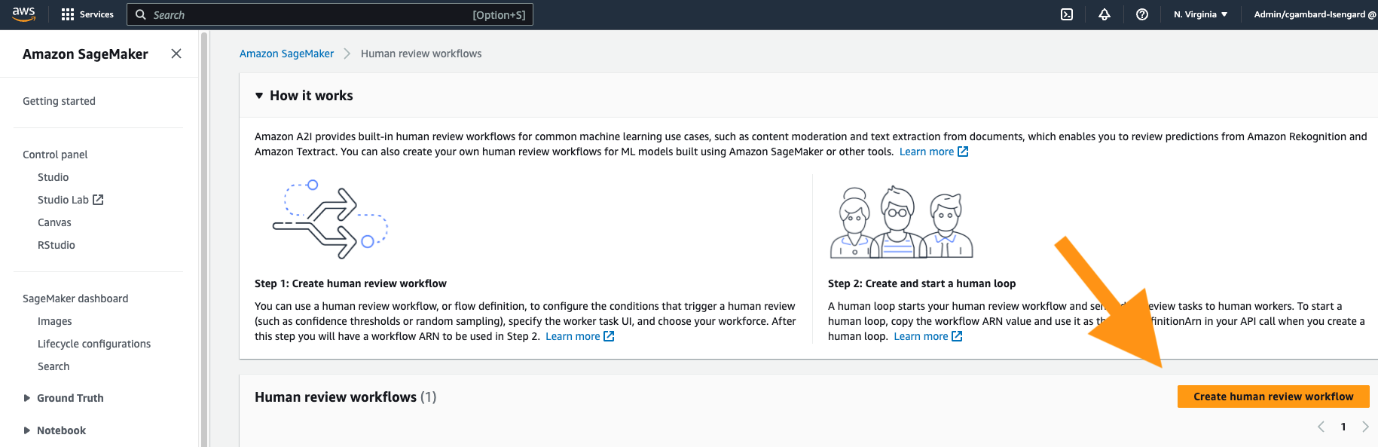Open Learn more link under Step 2

tap(928, 337)
